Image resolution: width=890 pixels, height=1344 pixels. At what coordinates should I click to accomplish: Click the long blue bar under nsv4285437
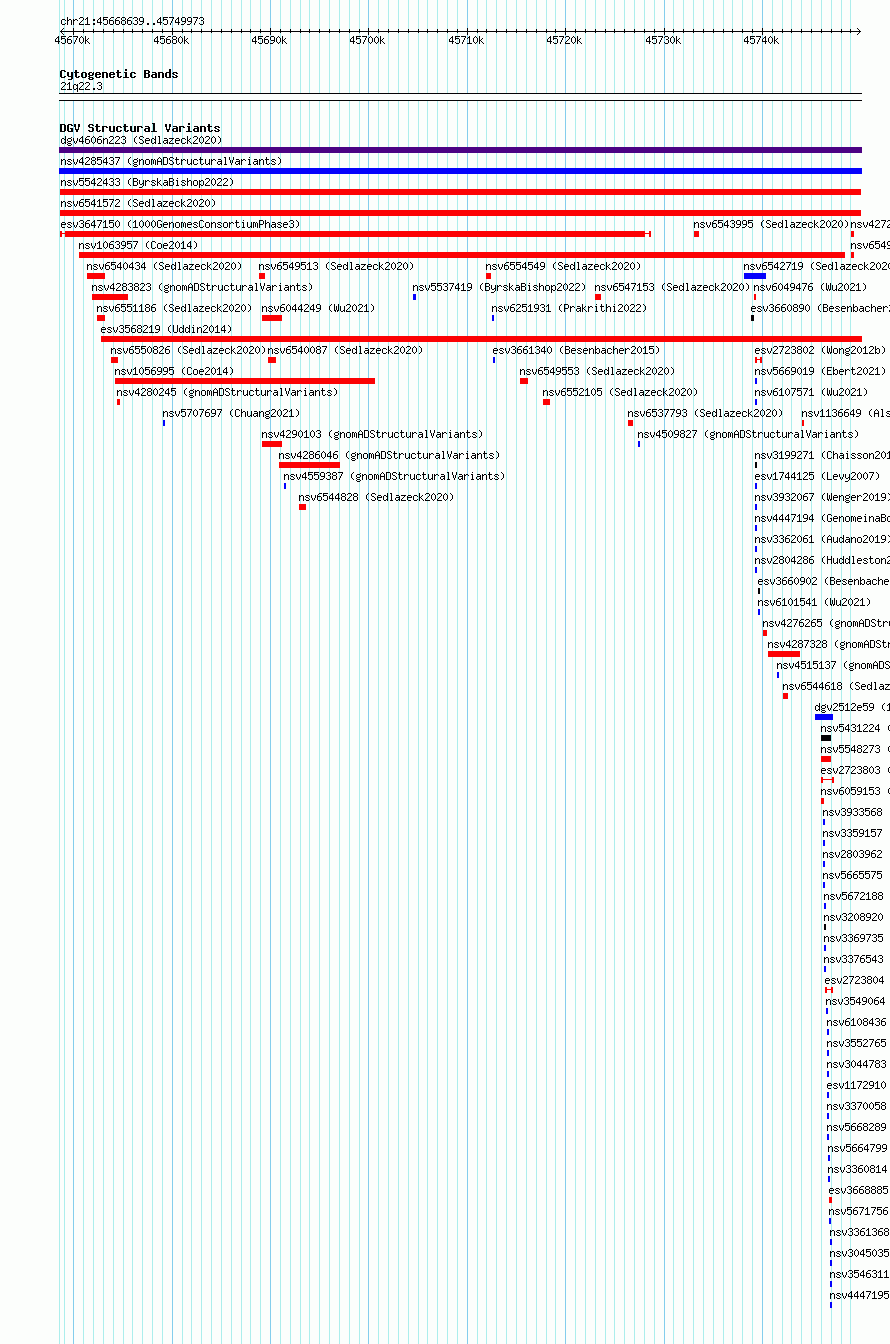(460, 171)
